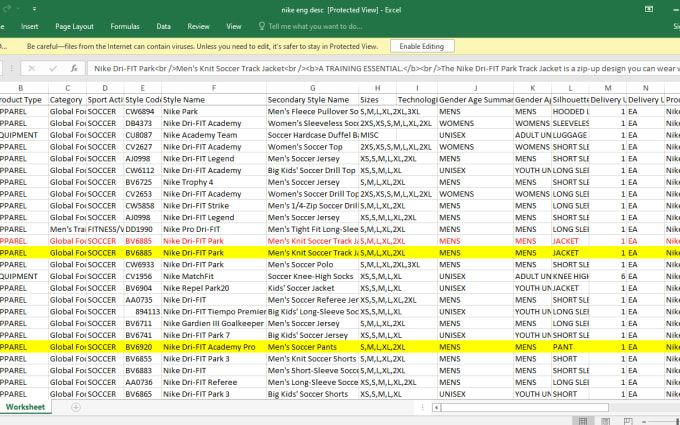This screenshot has height=425, width=680.
Task: Select column L header
Action: point(570,88)
